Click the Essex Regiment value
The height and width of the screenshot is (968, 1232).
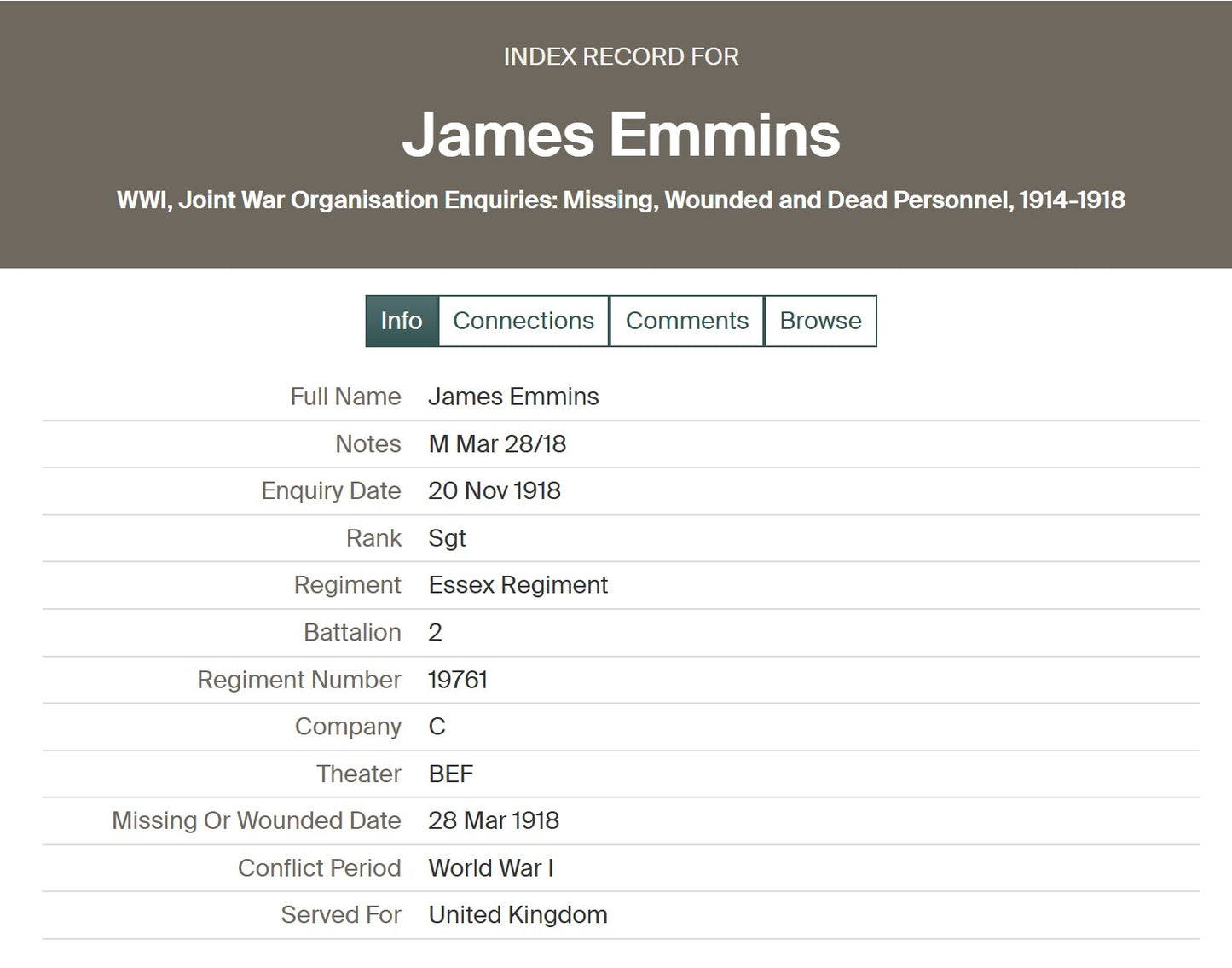[518, 585]
